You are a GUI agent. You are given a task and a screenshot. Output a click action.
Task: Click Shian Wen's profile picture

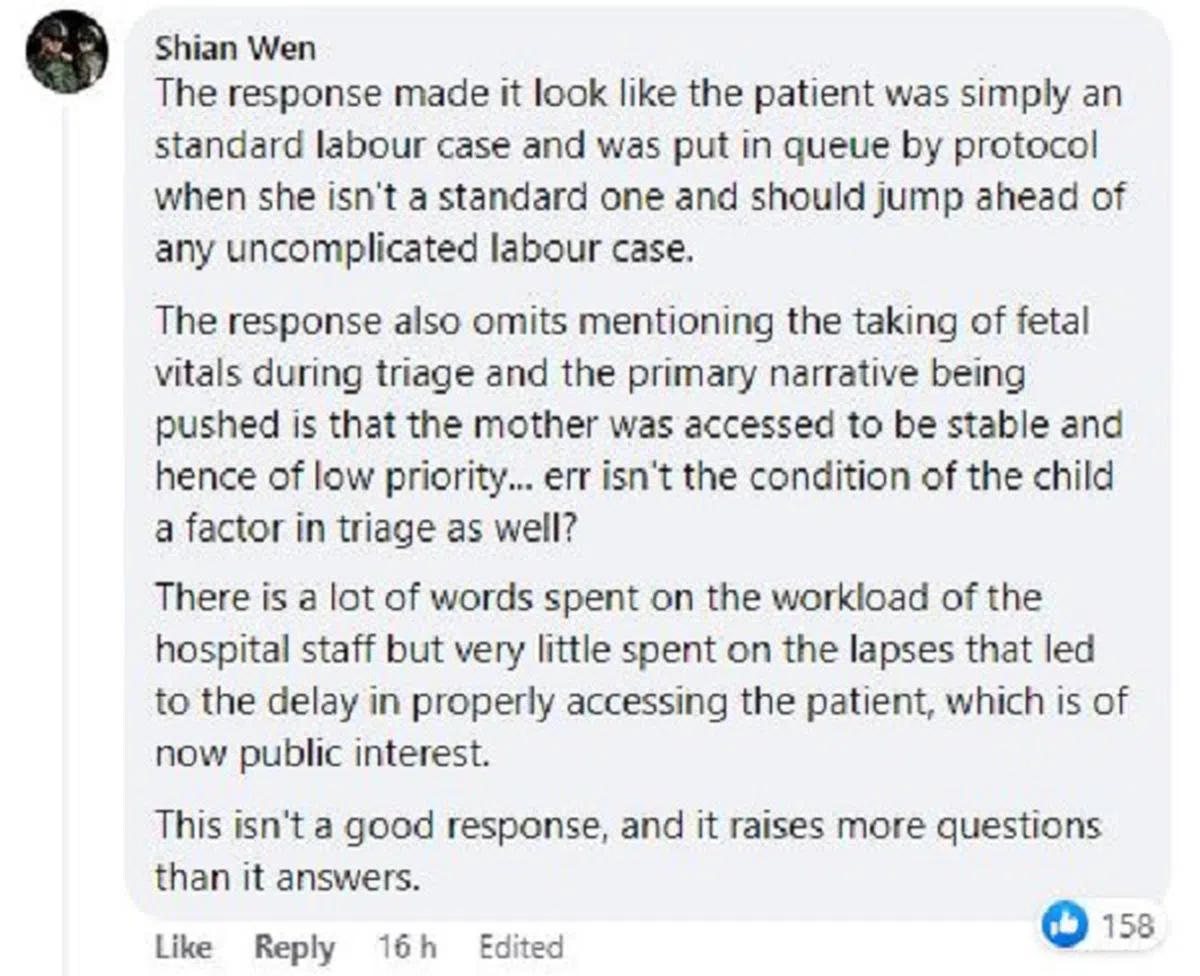pos(66,52)
